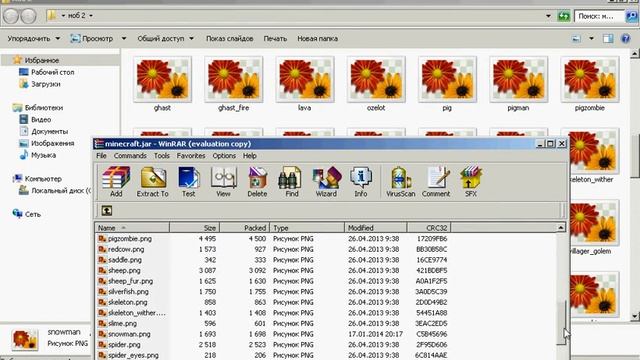The image size is (640, 360).
Task: Open Видео library
Action: pyautogui.click(x=41, y=120)
